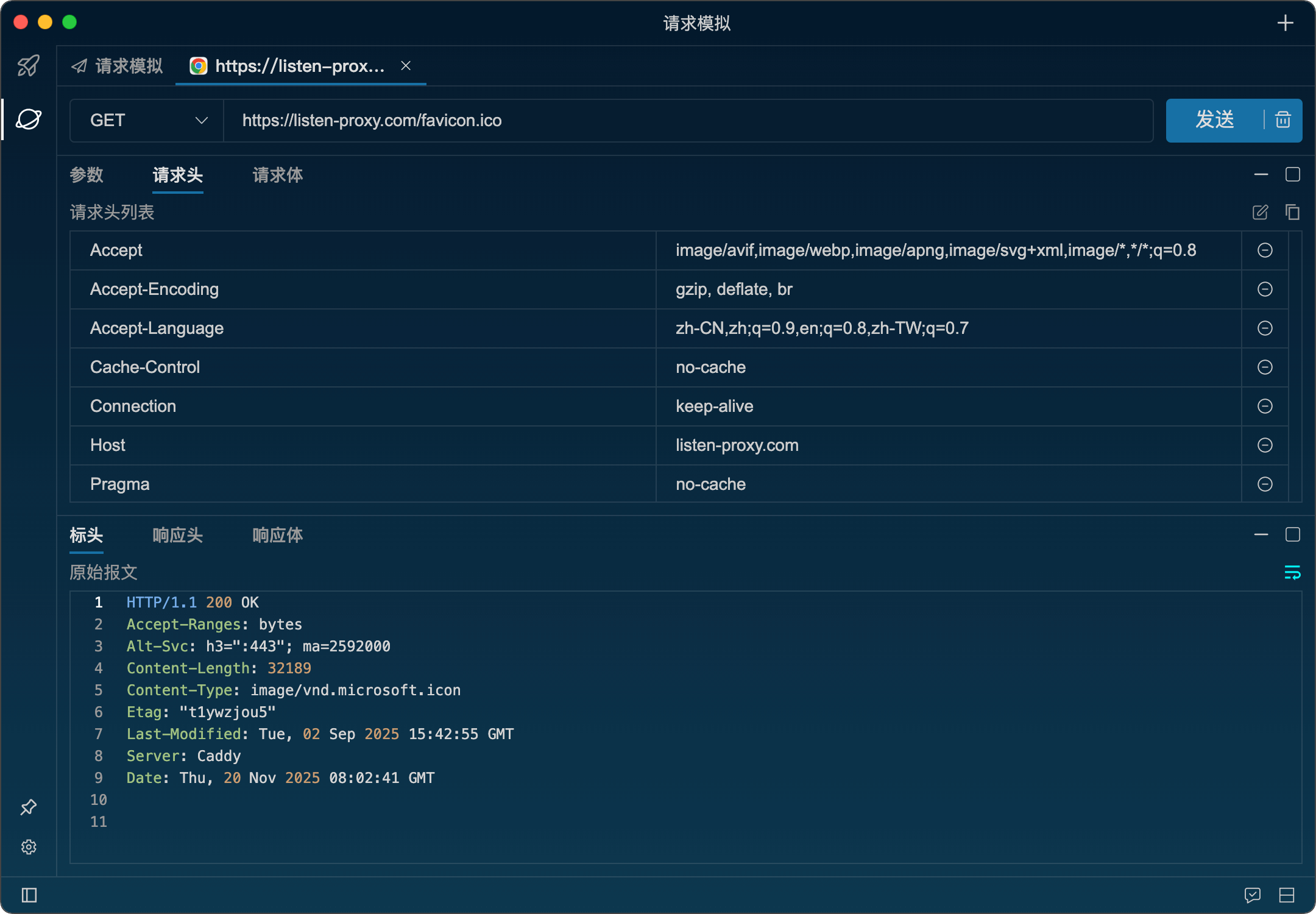Open the feedback chat icon at bottom
Image resolution: width=1316 pixels, height=914 pixels.
[1253, 895]
